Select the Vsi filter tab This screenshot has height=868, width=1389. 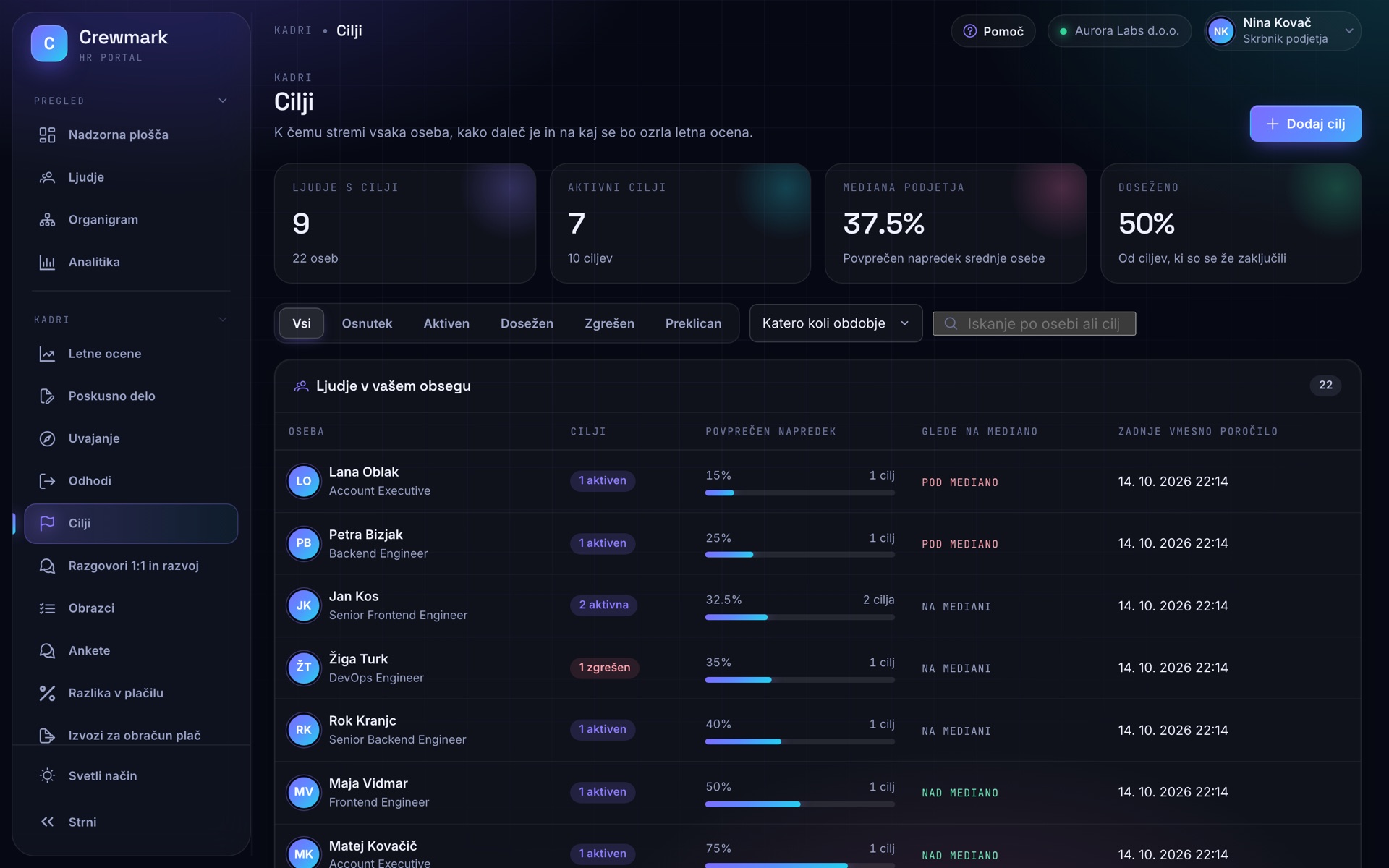coord(302,323)
